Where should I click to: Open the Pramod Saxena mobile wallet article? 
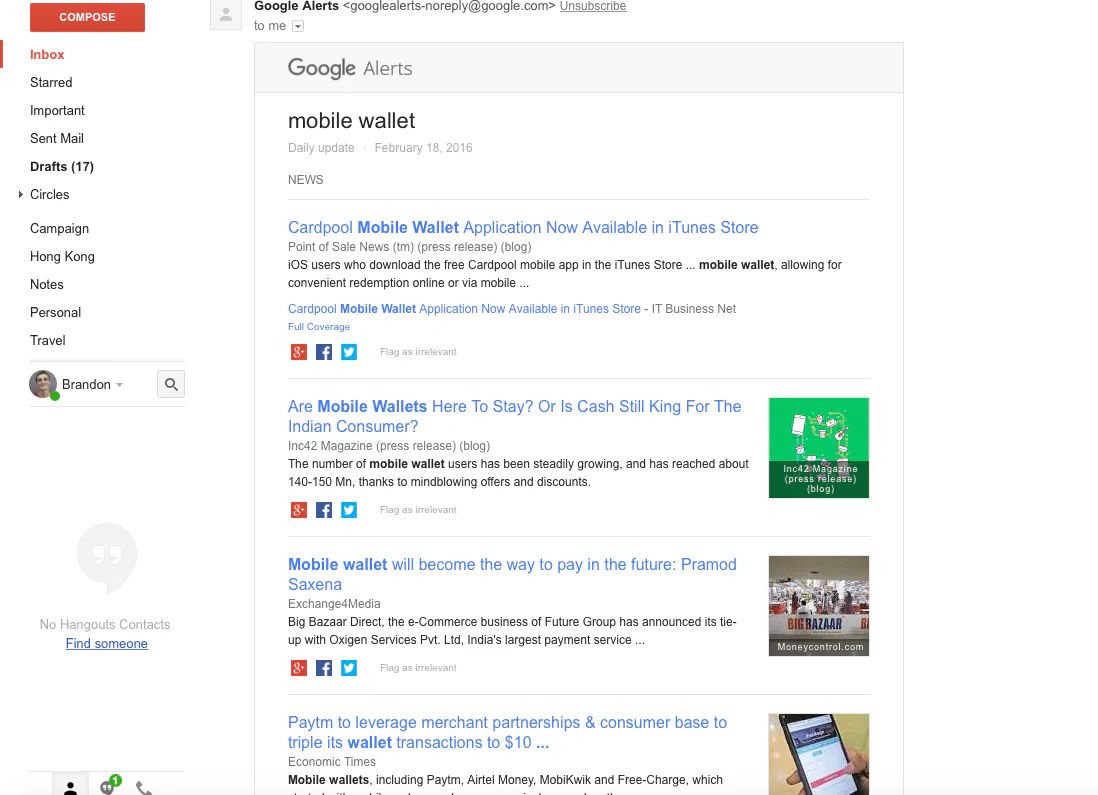(x=512, y=574)
